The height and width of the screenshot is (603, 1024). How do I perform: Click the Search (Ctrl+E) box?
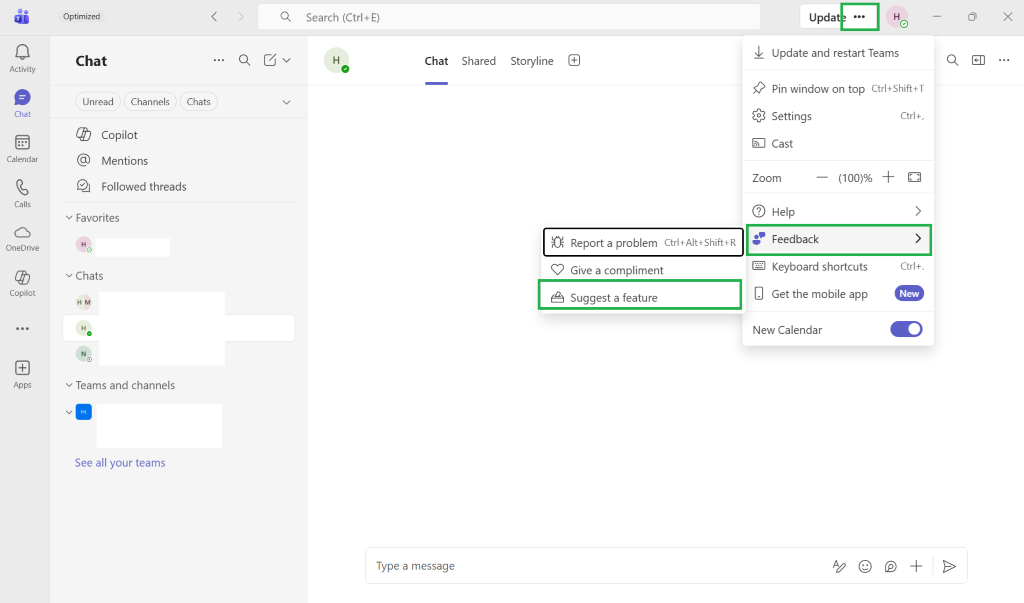click(509, 17)
